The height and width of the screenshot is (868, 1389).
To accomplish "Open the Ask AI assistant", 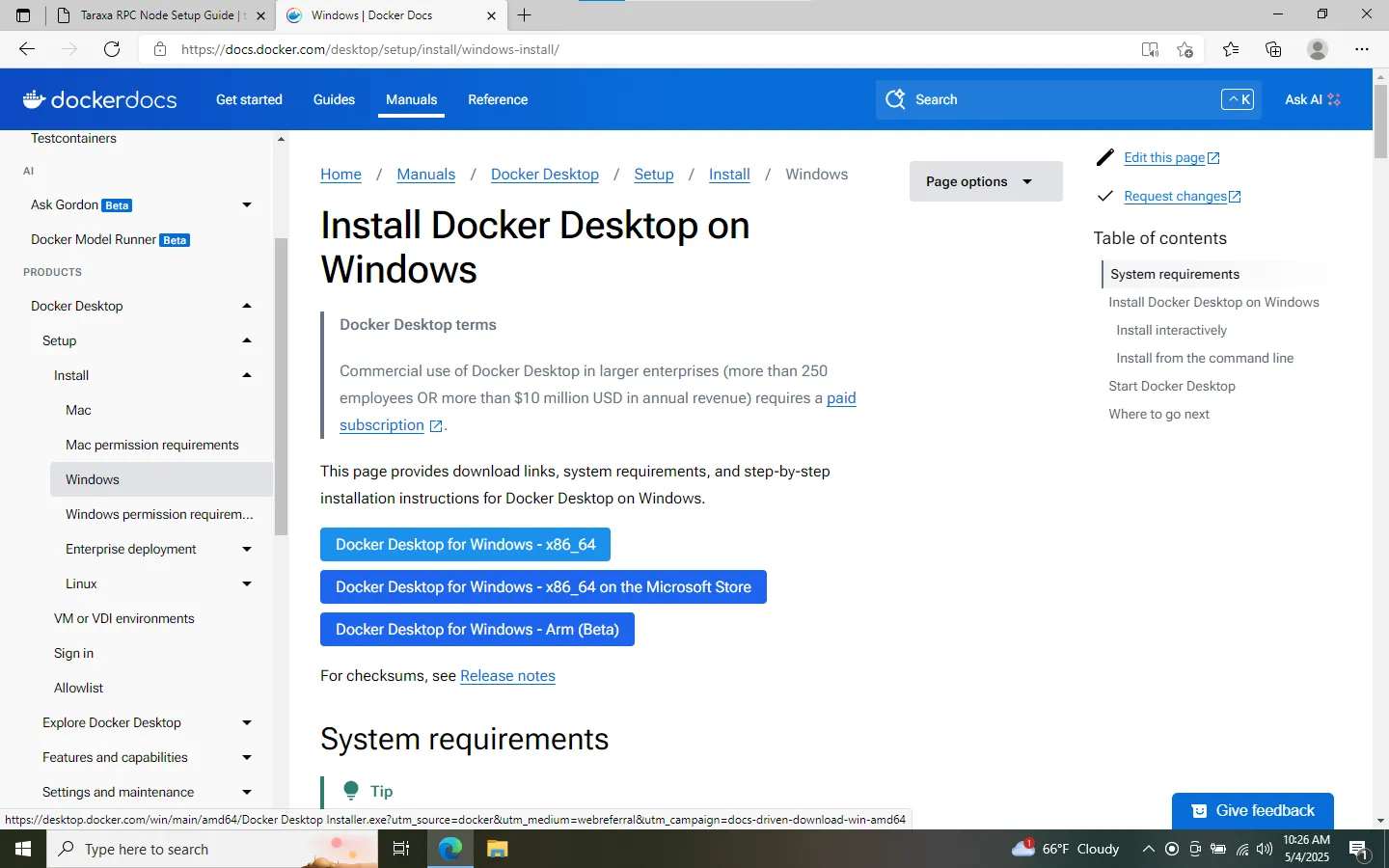I will [1312, 99].
